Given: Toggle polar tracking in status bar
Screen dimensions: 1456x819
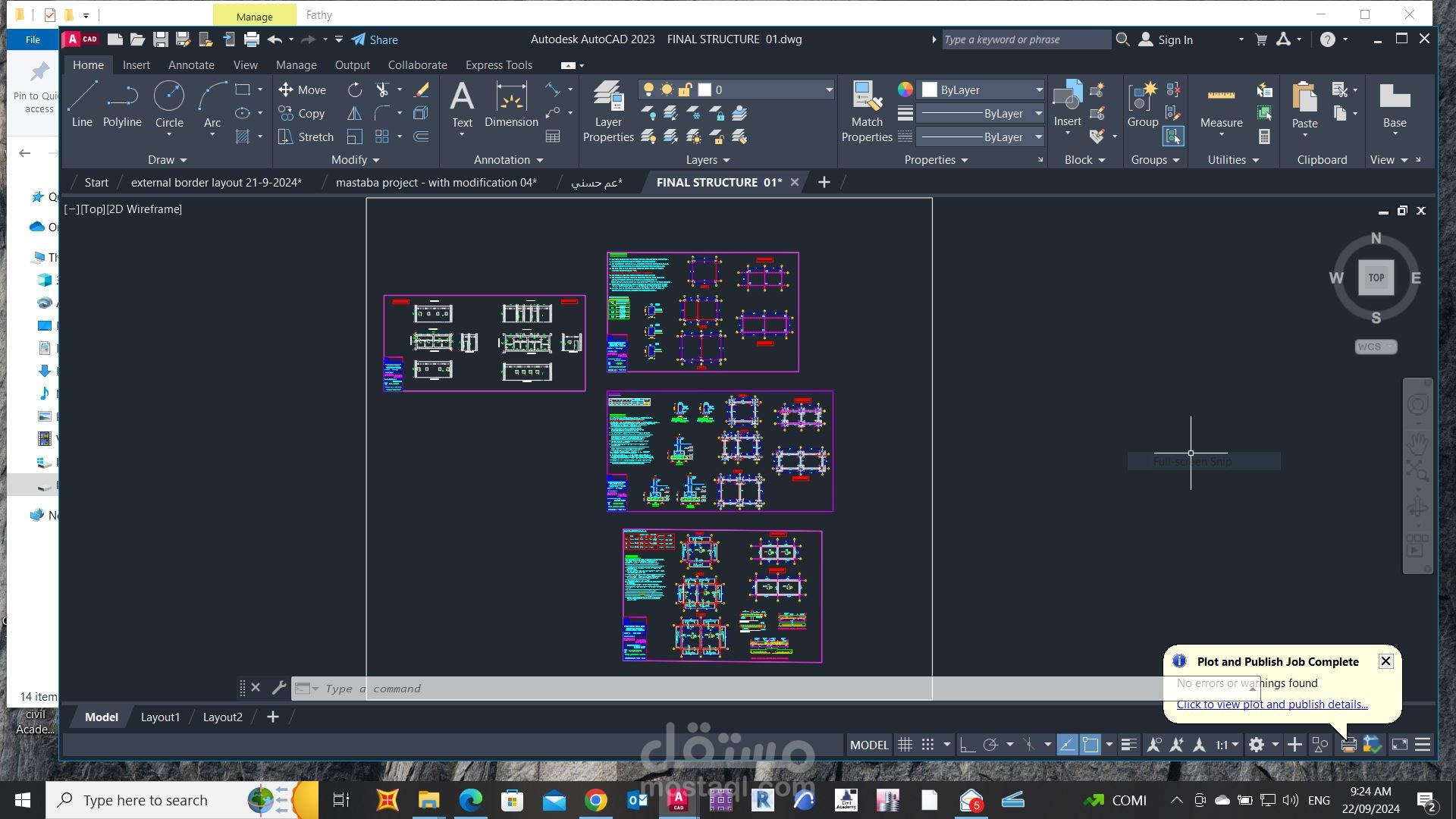Looking at the screenshot, I should tap(990, 745).
